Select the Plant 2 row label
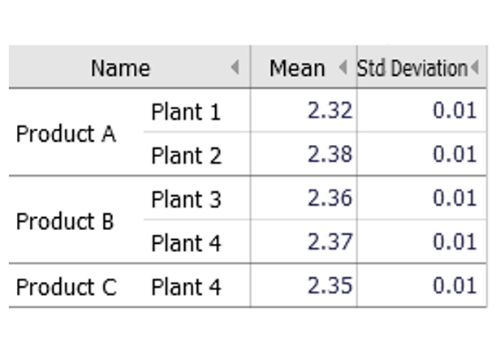 [186, 155]
